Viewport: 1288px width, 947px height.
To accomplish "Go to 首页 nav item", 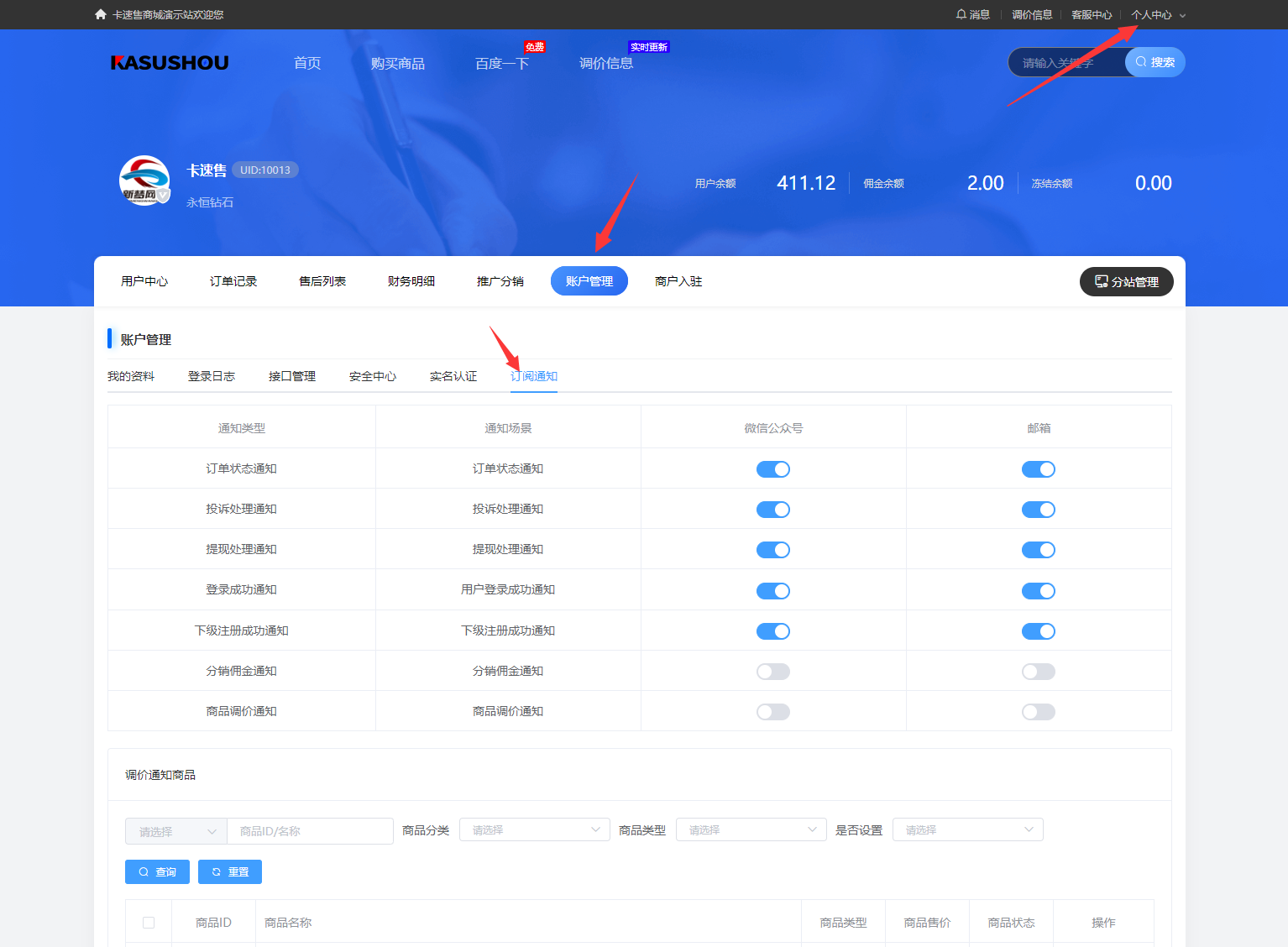I will tap(307, 63).
